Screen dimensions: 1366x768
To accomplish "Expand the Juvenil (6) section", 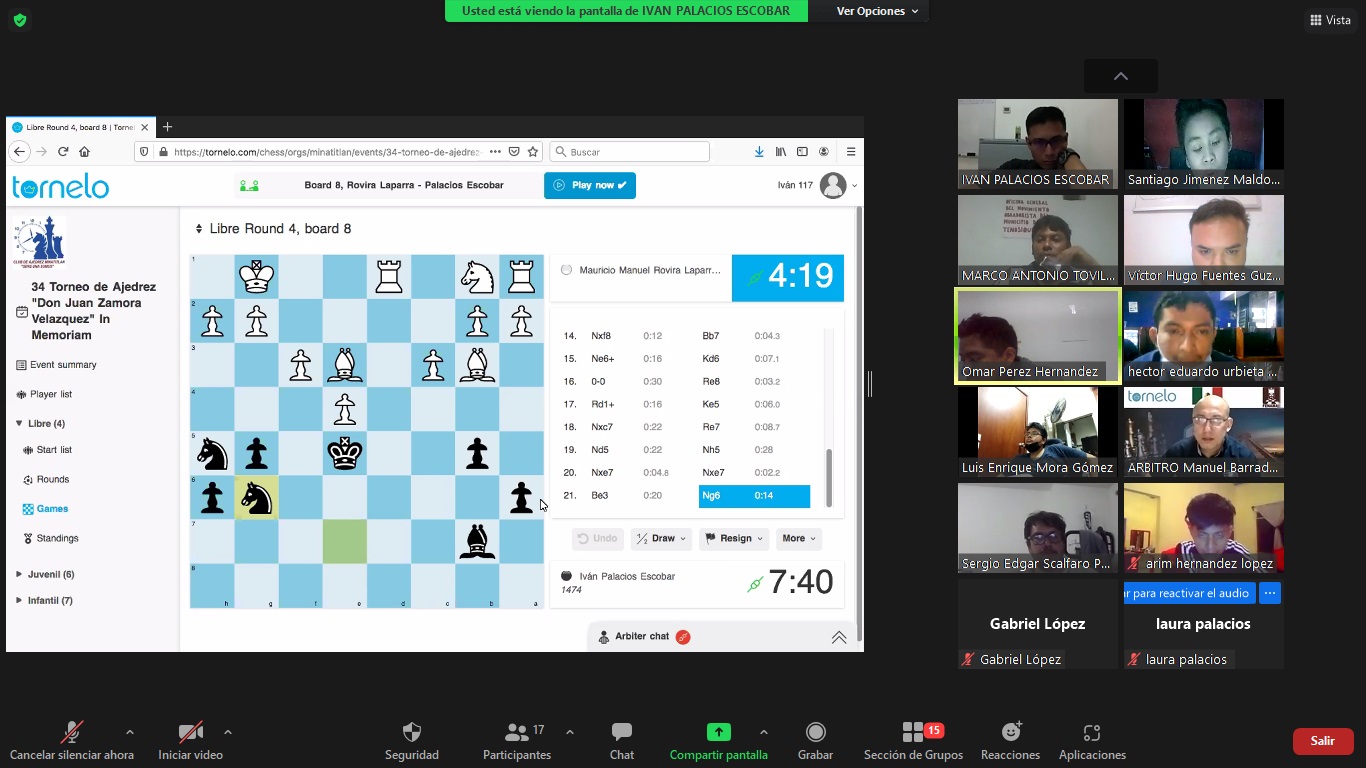I will tap(50, 574).
